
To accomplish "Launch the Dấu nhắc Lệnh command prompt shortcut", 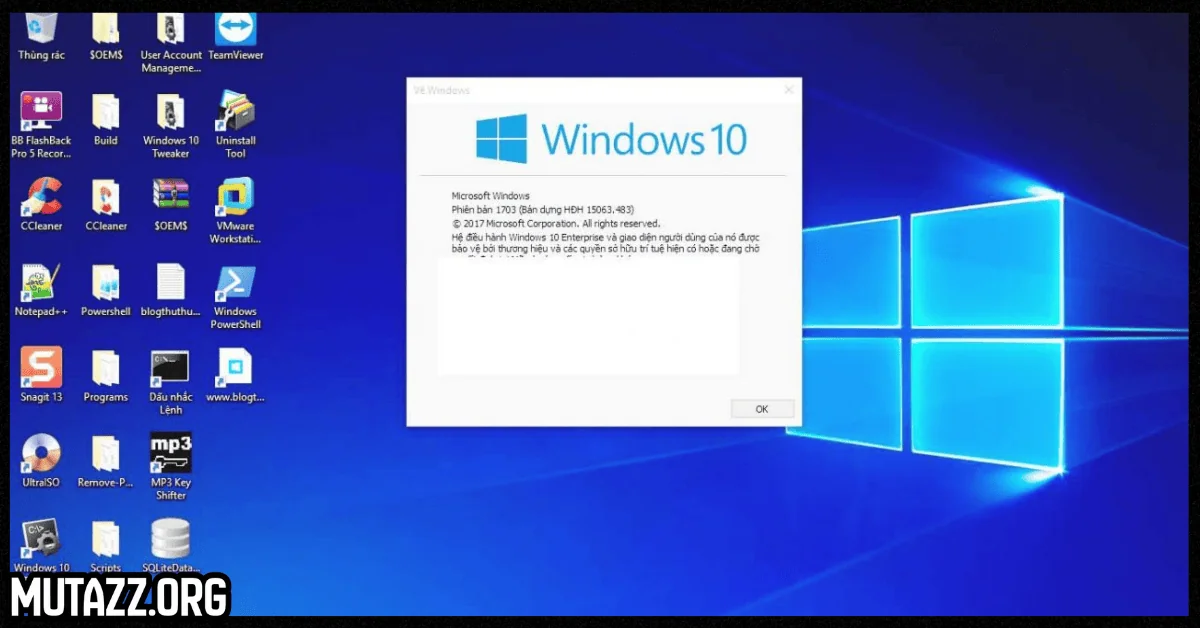I will point(170,368).
